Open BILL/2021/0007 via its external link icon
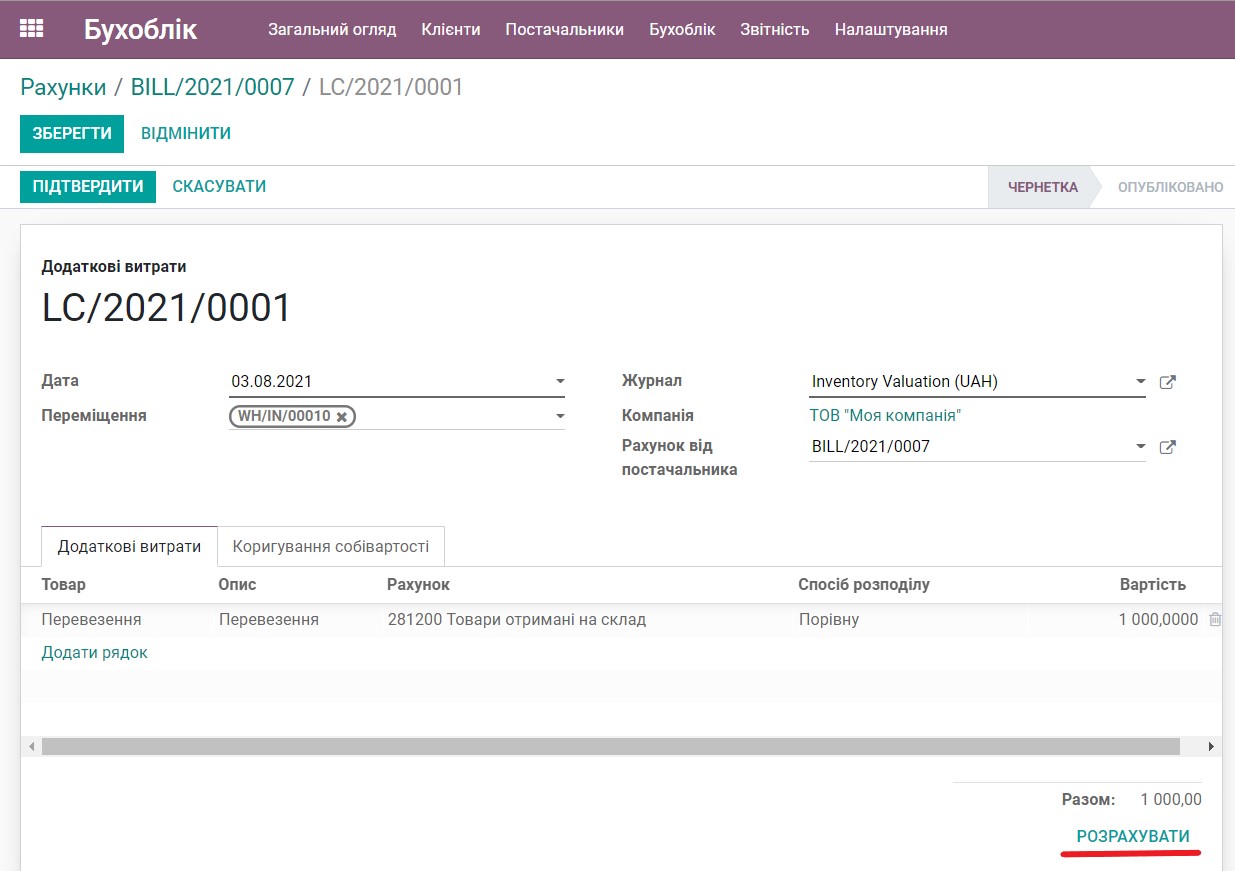 (1168, 446)
